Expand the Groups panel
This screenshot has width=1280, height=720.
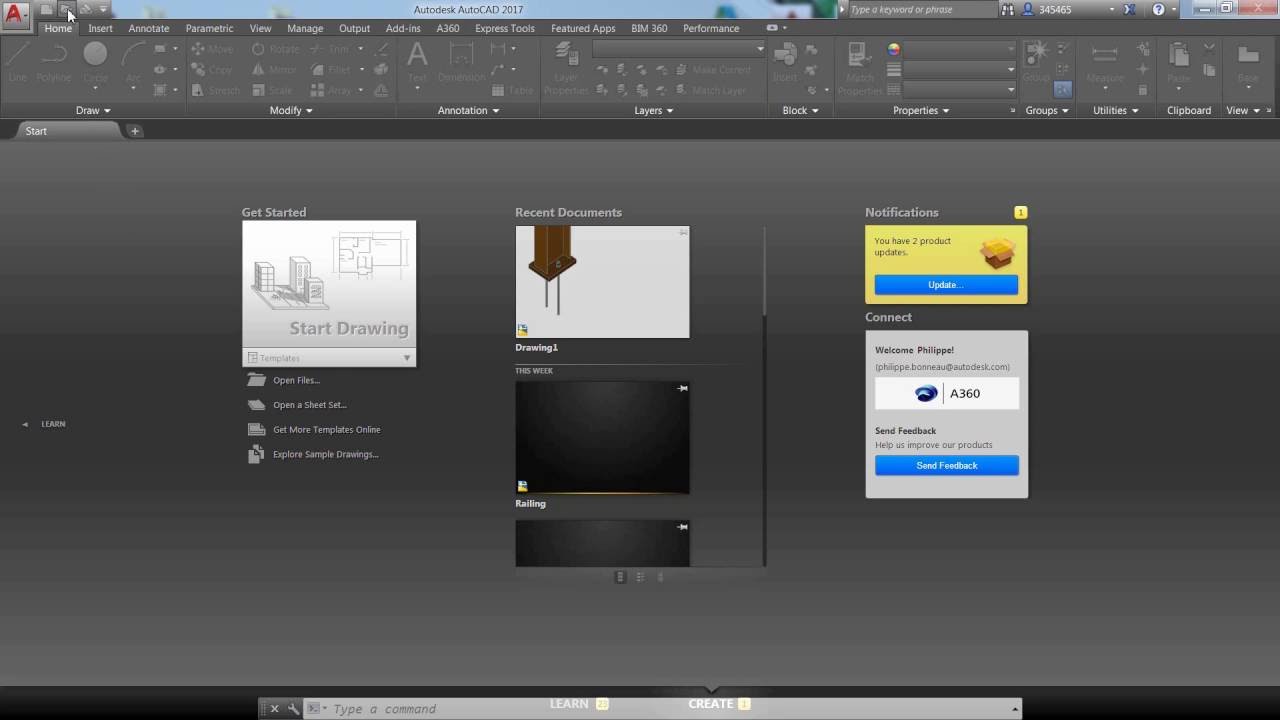click(1047, 110)
